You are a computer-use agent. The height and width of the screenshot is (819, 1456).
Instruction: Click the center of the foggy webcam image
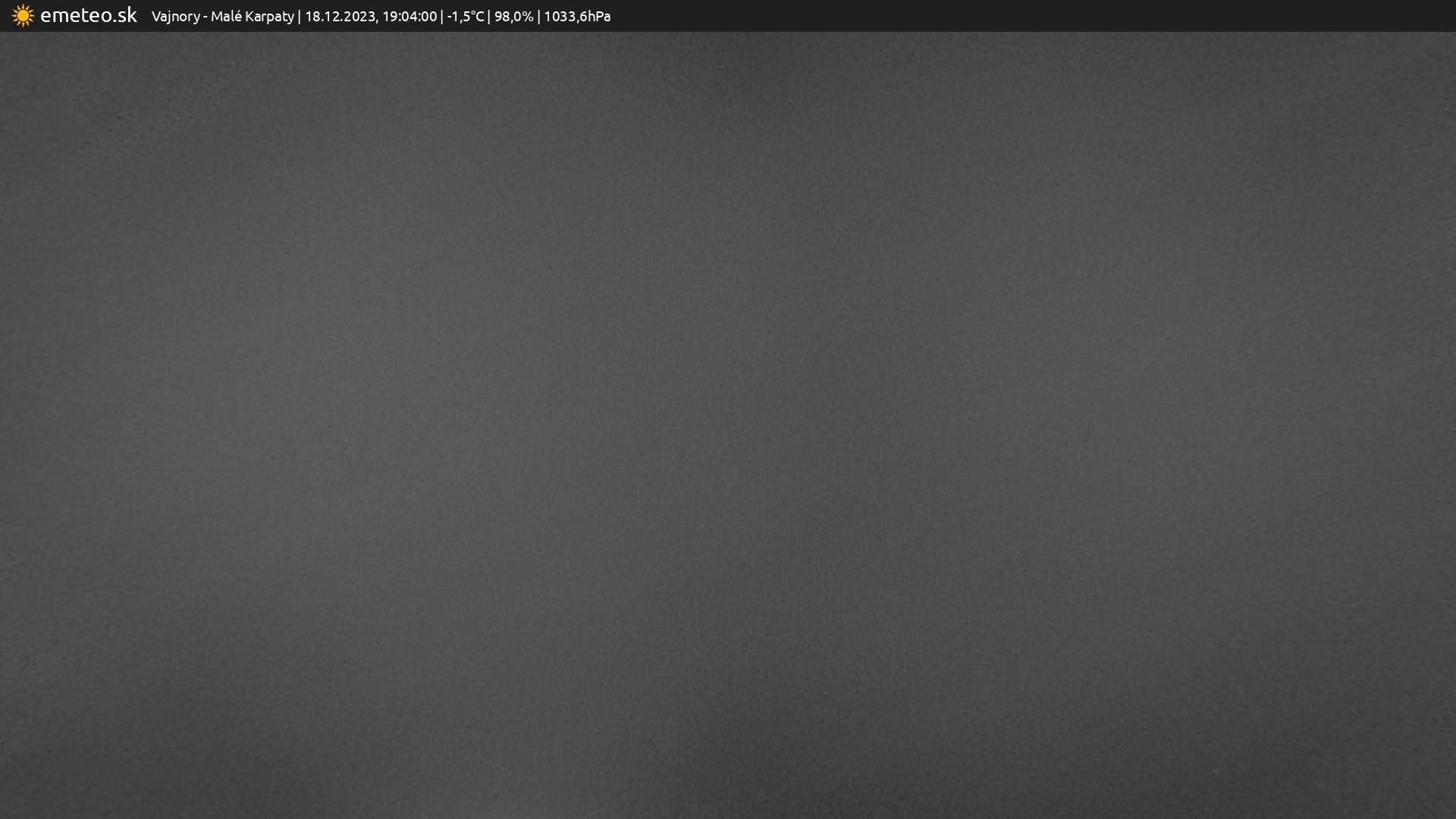(728, 425)
